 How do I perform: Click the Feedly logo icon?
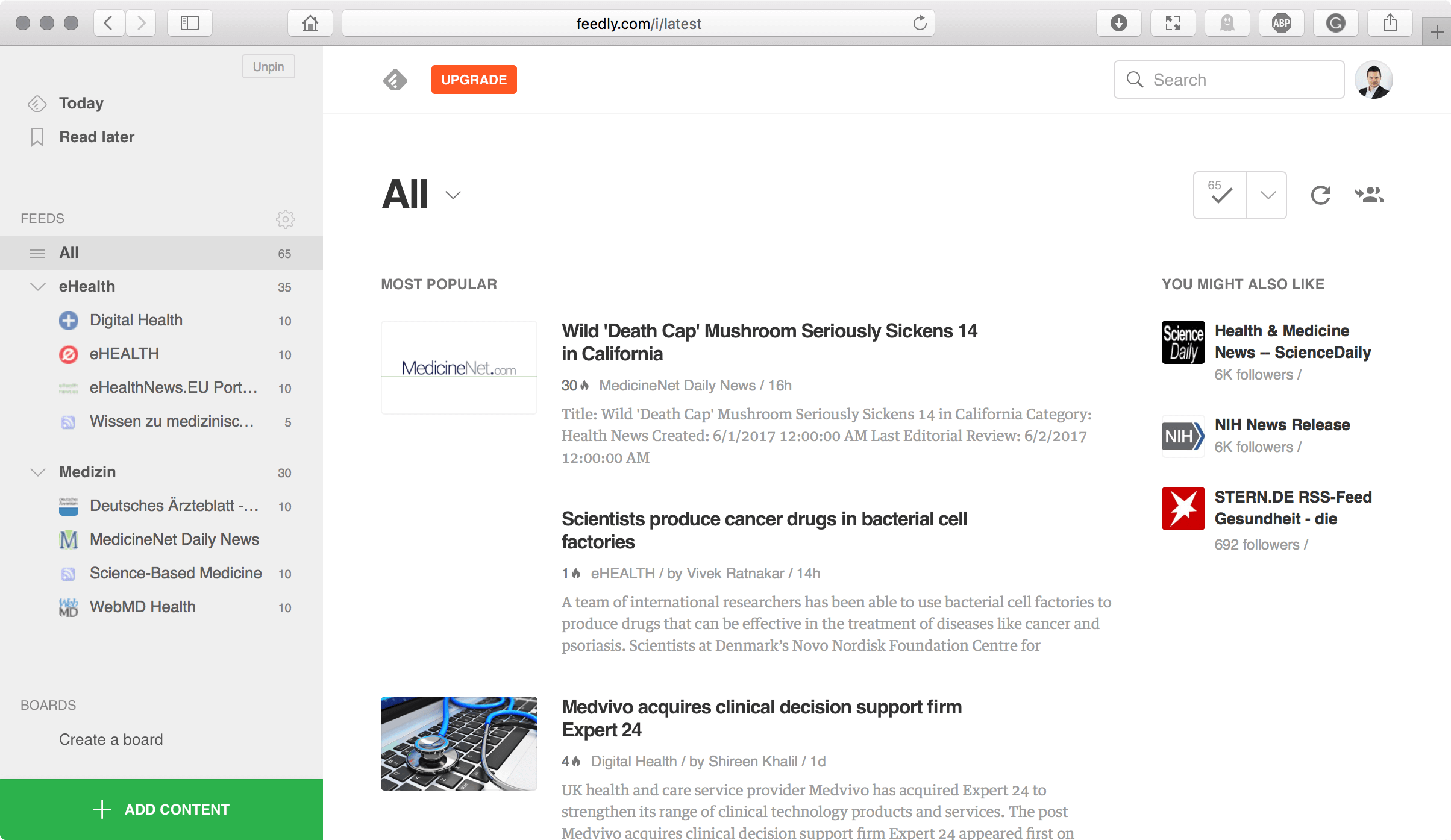(x=395, y=80)
